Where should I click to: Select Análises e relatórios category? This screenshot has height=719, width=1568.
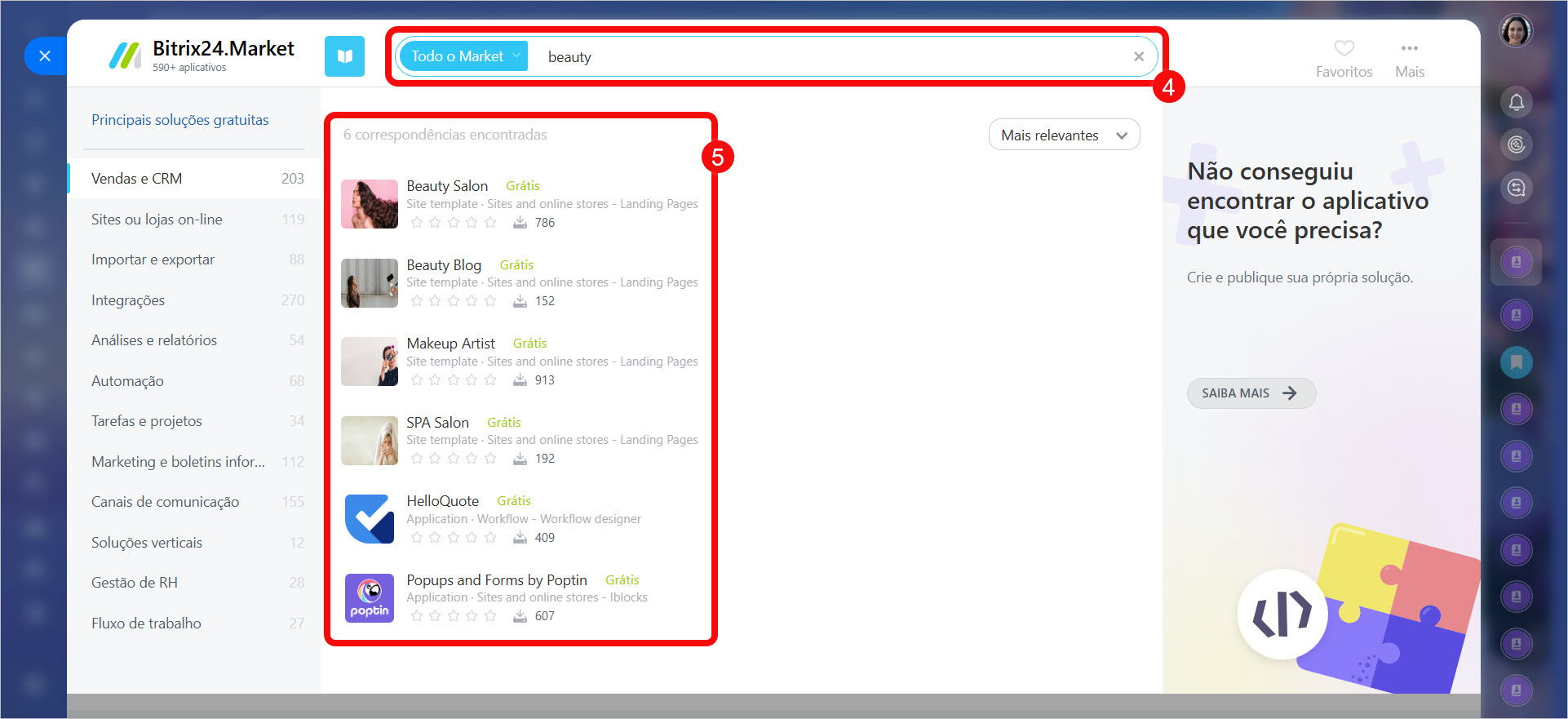point(194,340)
